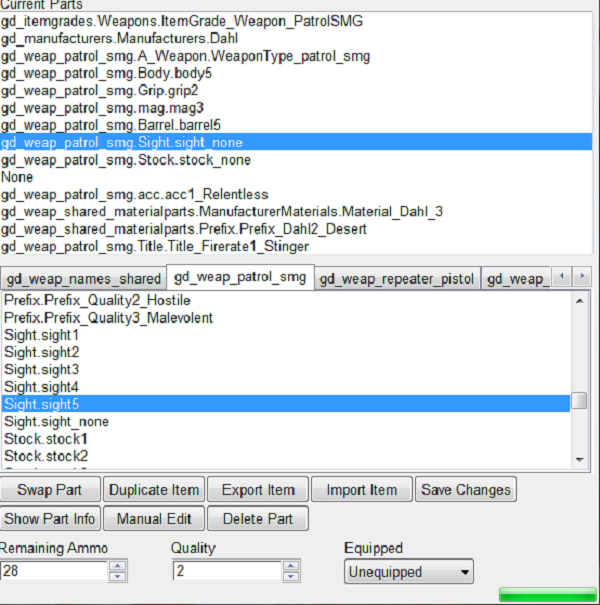Click the parts list scroll down arrow
600x605 pixels.
pos(579,459)
